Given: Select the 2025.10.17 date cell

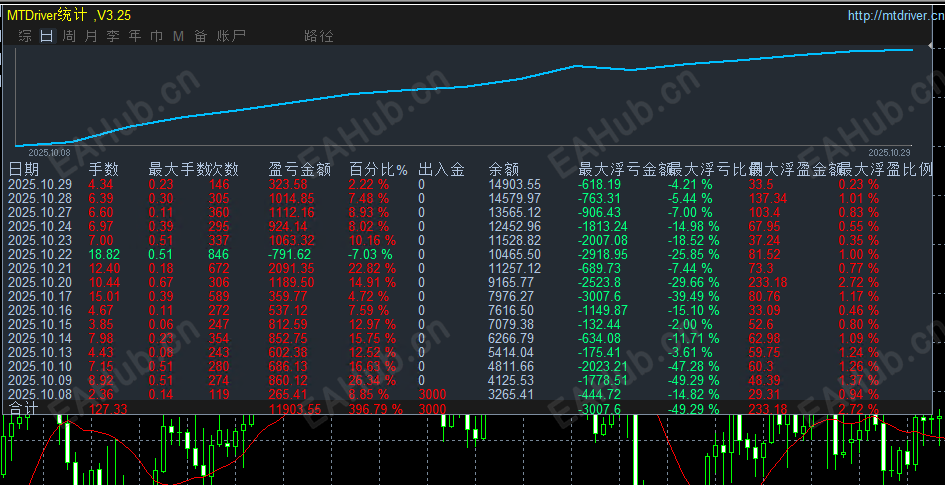Looking at the screenshot, I should (x=40, y=296).
